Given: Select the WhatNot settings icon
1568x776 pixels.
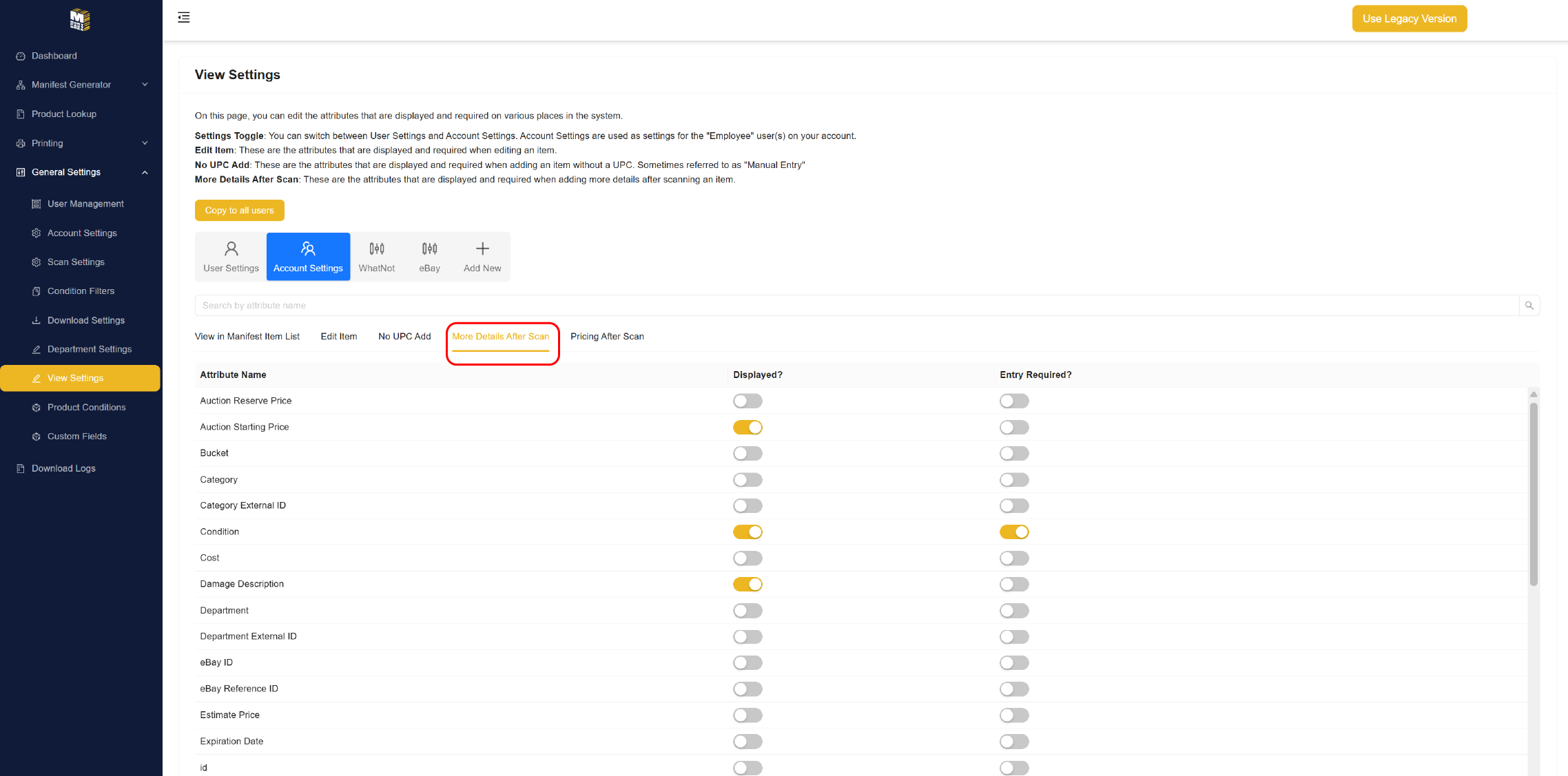Looking at the screenshot, I should (x=376, y=249).
